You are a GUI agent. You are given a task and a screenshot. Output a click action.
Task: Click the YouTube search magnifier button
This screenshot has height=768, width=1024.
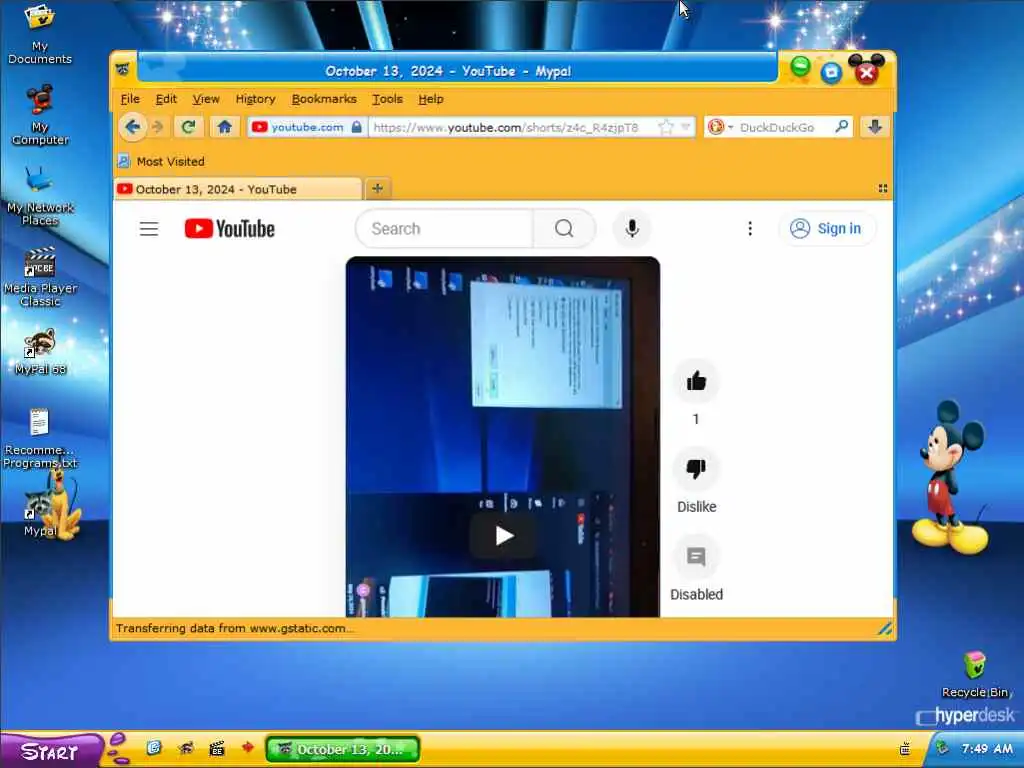point(564,229)
